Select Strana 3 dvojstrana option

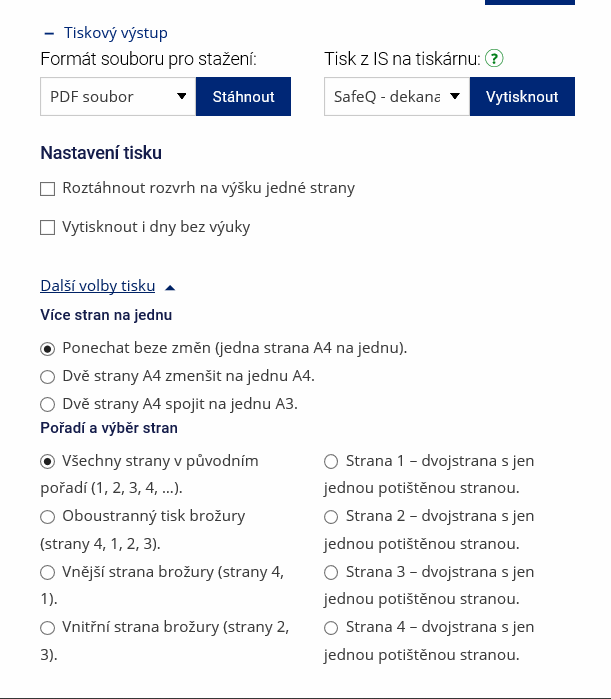tap(331, 573)
